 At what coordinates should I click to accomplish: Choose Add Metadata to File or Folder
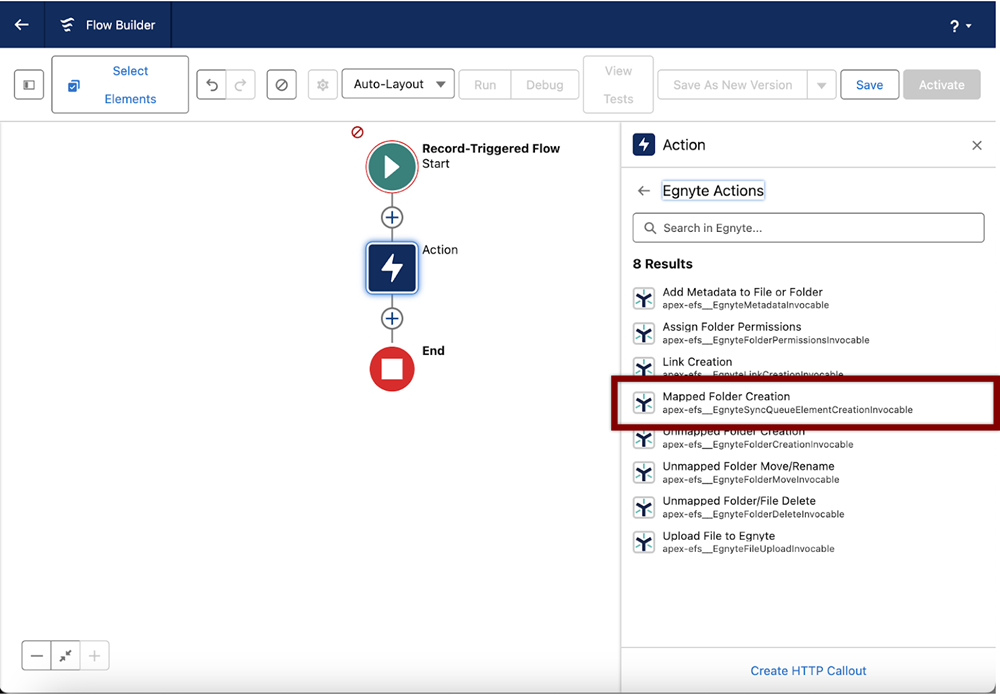808,298
